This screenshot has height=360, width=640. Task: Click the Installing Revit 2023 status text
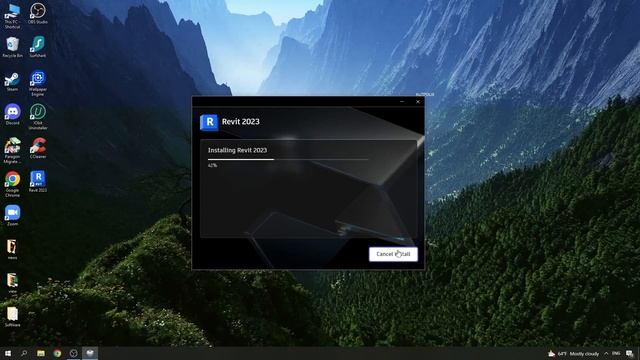point(237,150)
